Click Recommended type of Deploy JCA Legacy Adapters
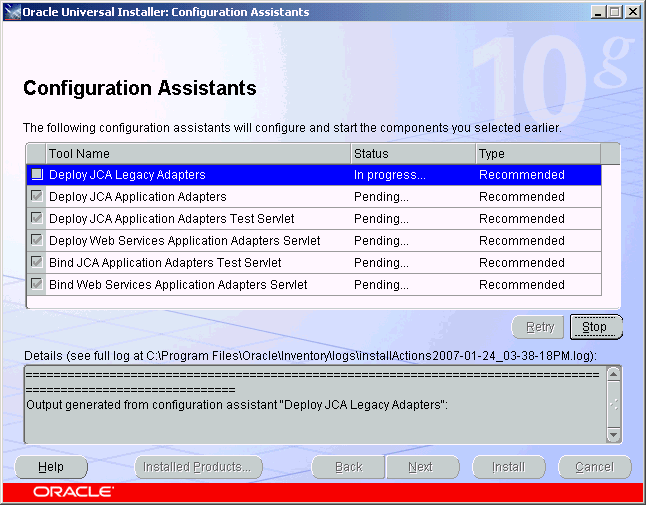This screenshot has width=646, height=505. 538,175
